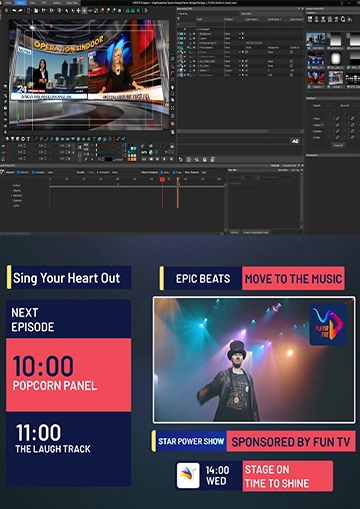Click the second red marker right of playhead

tap(178, 179)
